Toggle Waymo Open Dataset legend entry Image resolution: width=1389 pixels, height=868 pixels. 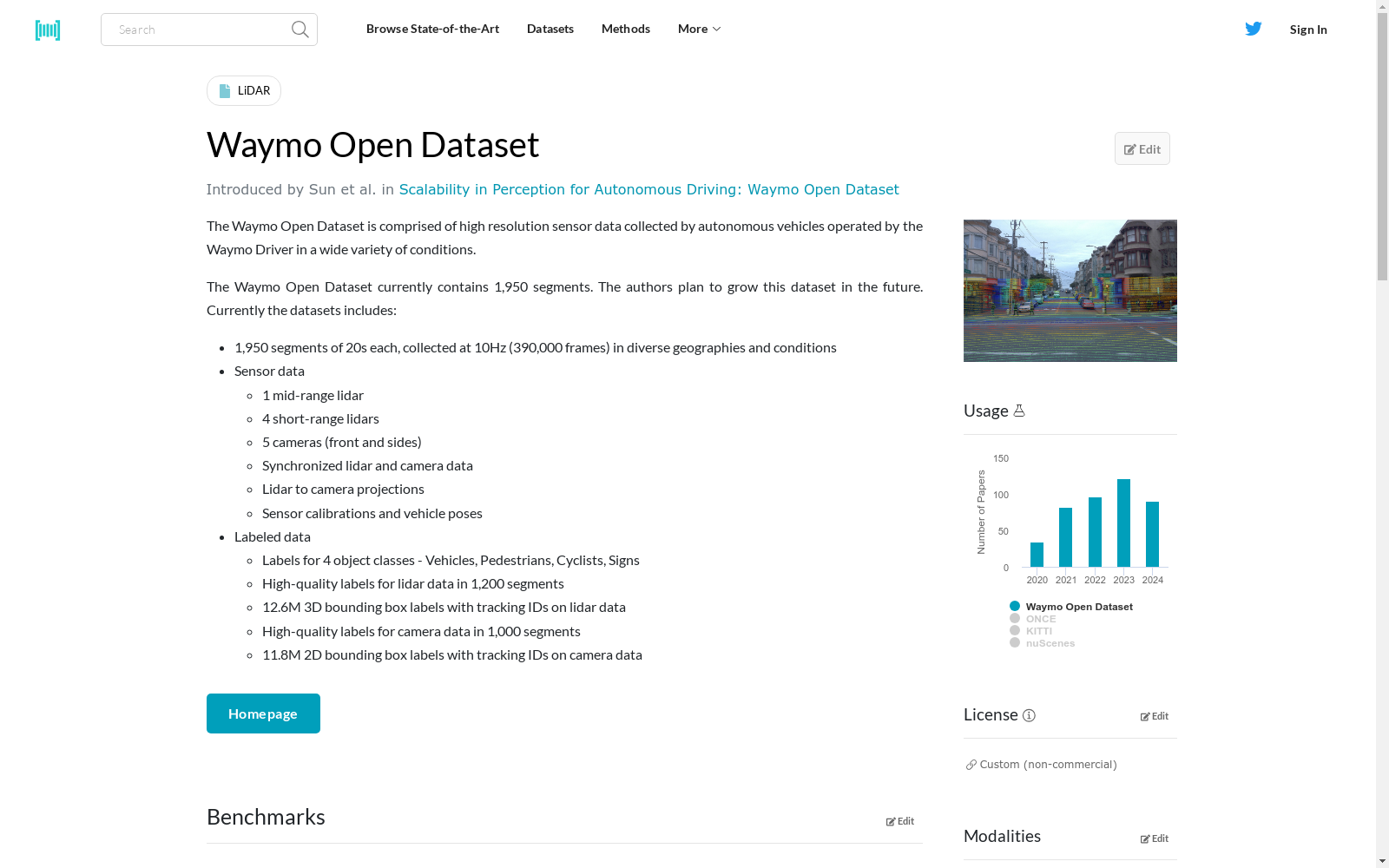[x=1071, y=607]
